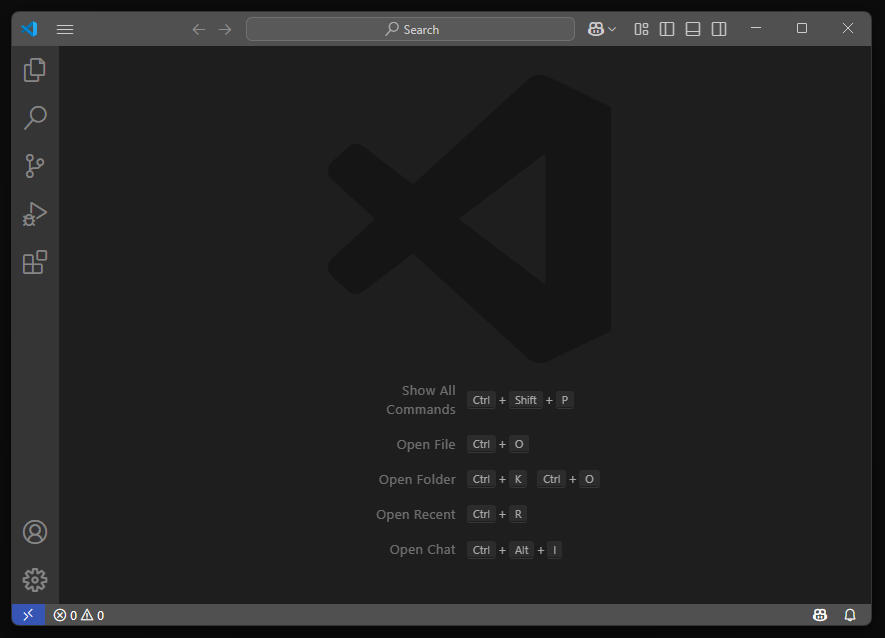Image resolution: width=885 pixels, height=638 pixels.
Task: Maximize the VS Code window
Action: pyautogui.click(x=802, y=28)
